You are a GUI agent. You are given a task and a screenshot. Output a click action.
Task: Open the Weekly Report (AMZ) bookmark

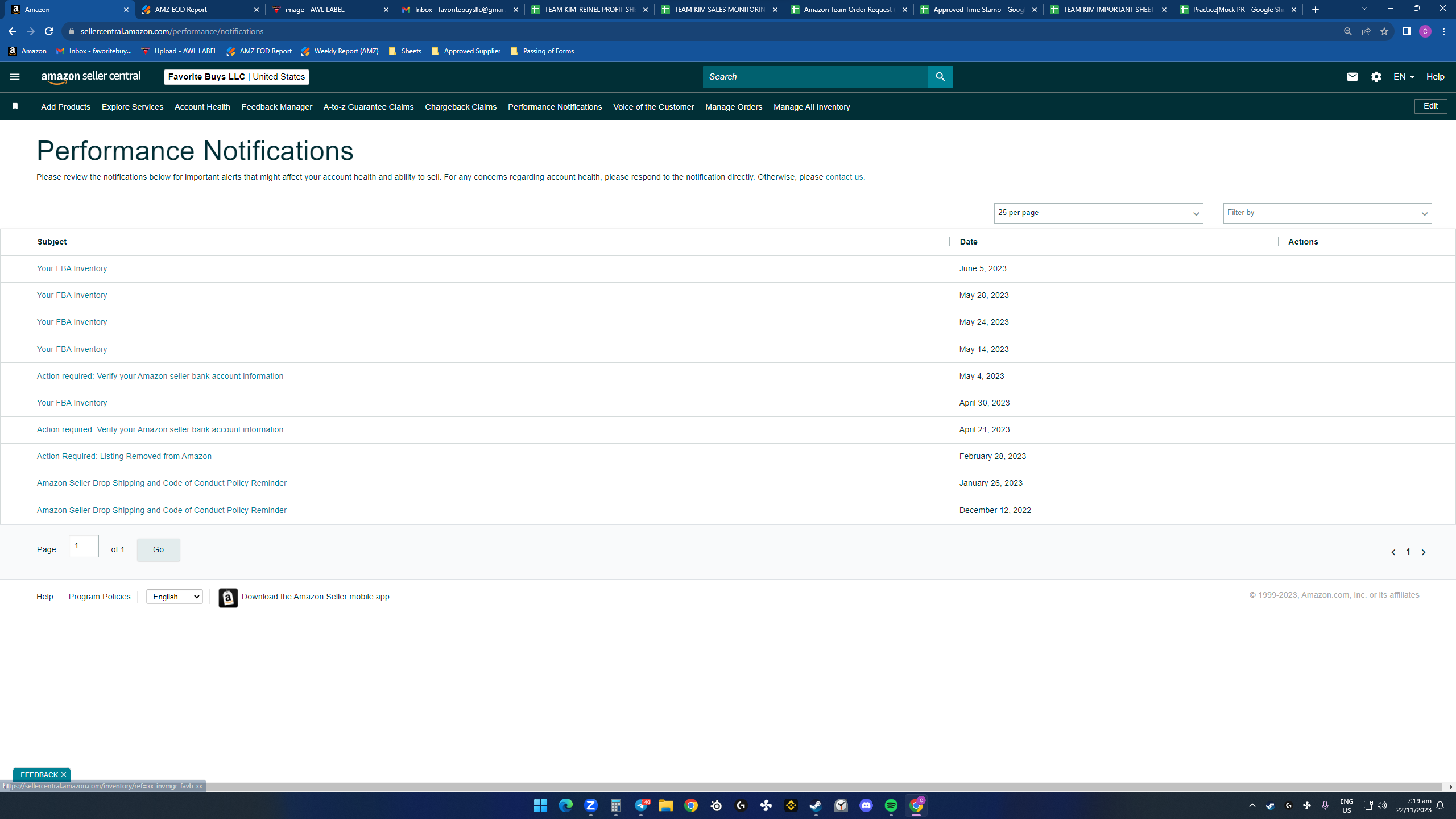(x=340, y=51)
